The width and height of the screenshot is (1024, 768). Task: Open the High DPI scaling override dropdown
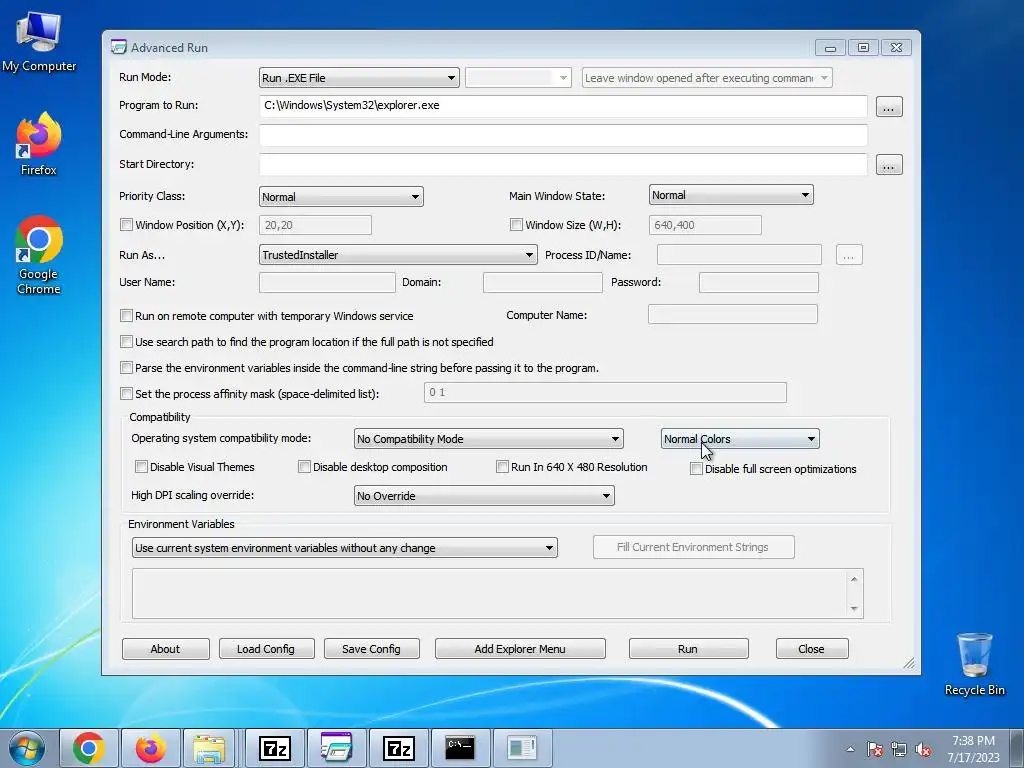pos(484,496)
